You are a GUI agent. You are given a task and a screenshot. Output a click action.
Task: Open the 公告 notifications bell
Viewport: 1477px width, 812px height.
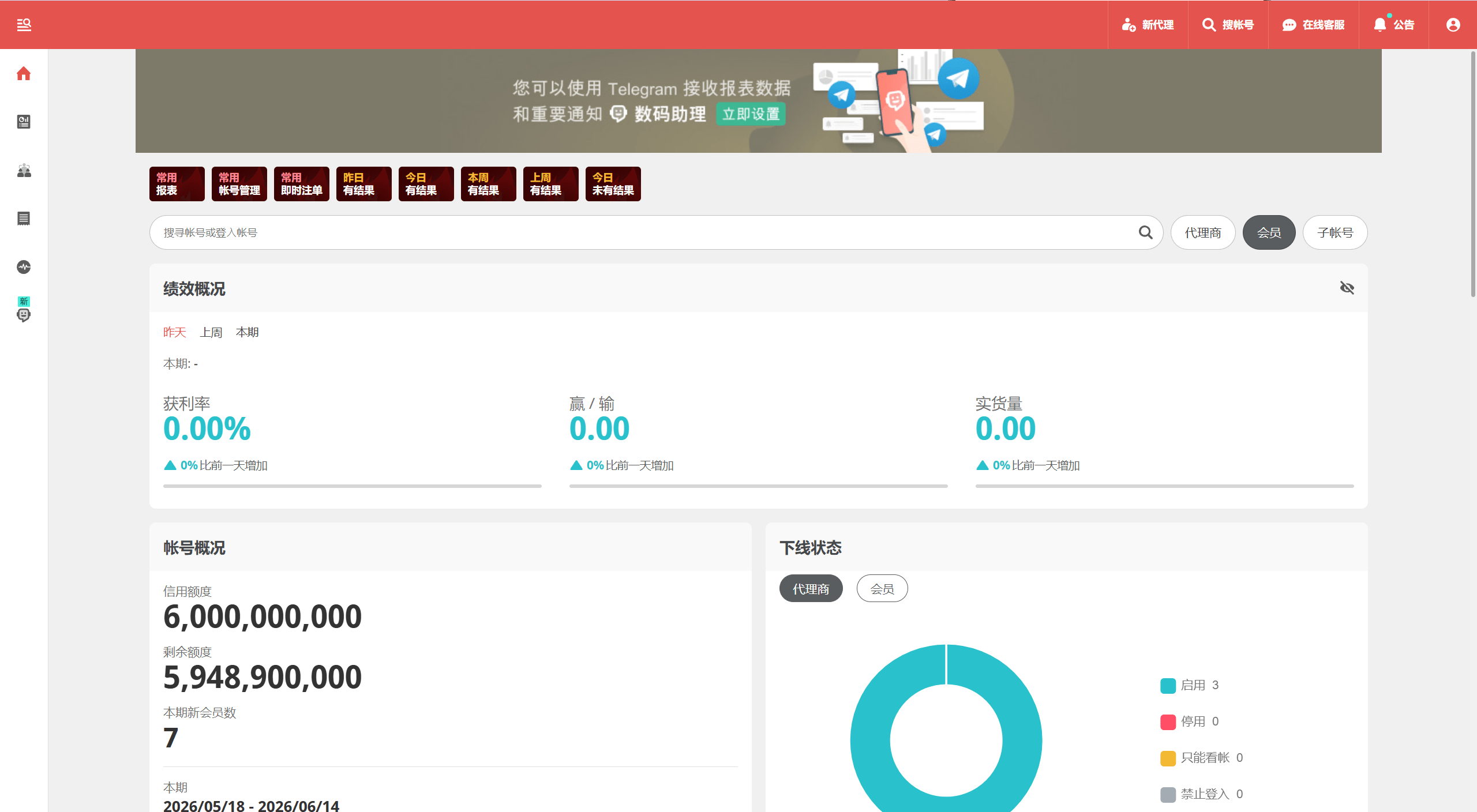point(1393,25)
